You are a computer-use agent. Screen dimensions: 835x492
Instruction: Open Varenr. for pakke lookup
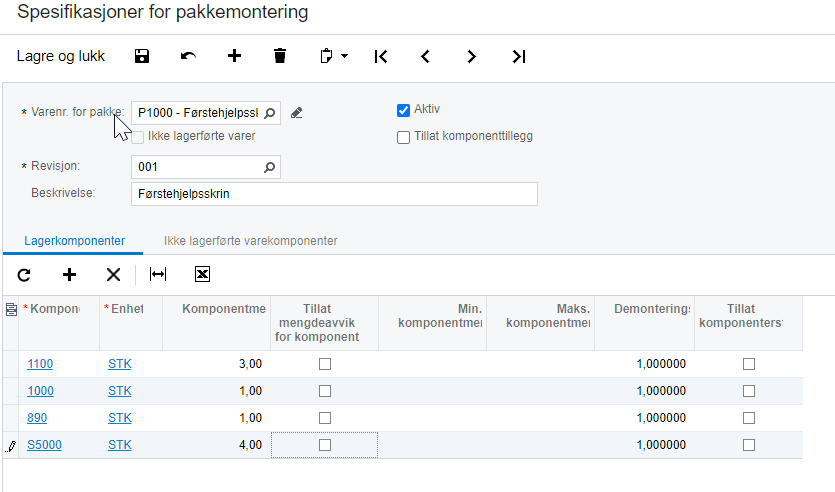(x=270, y=113)
